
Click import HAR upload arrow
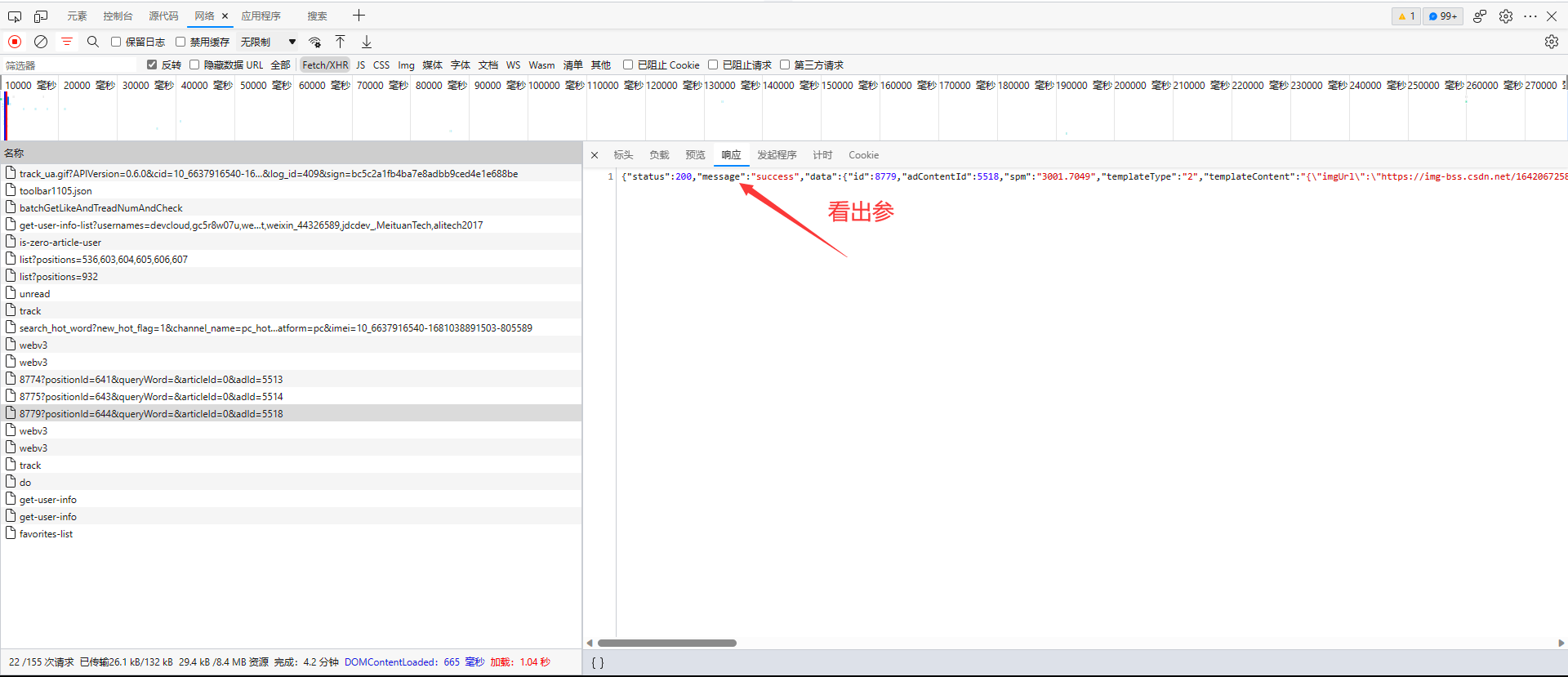pos(341,42)
